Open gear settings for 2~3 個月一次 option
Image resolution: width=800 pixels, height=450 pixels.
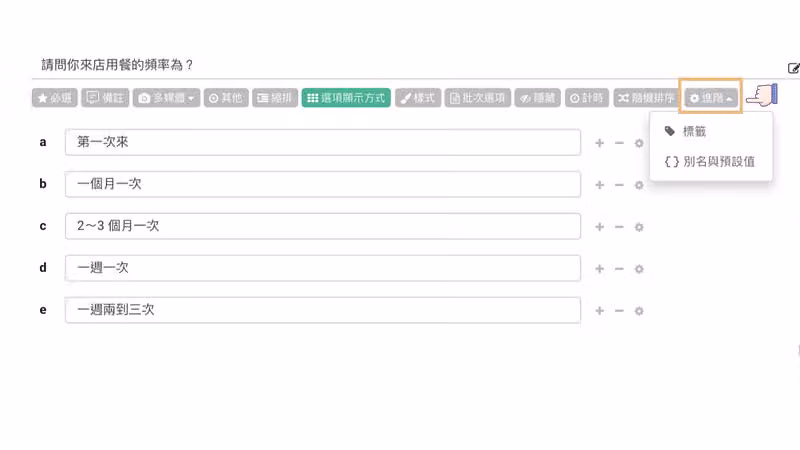(x=639, y=227)
